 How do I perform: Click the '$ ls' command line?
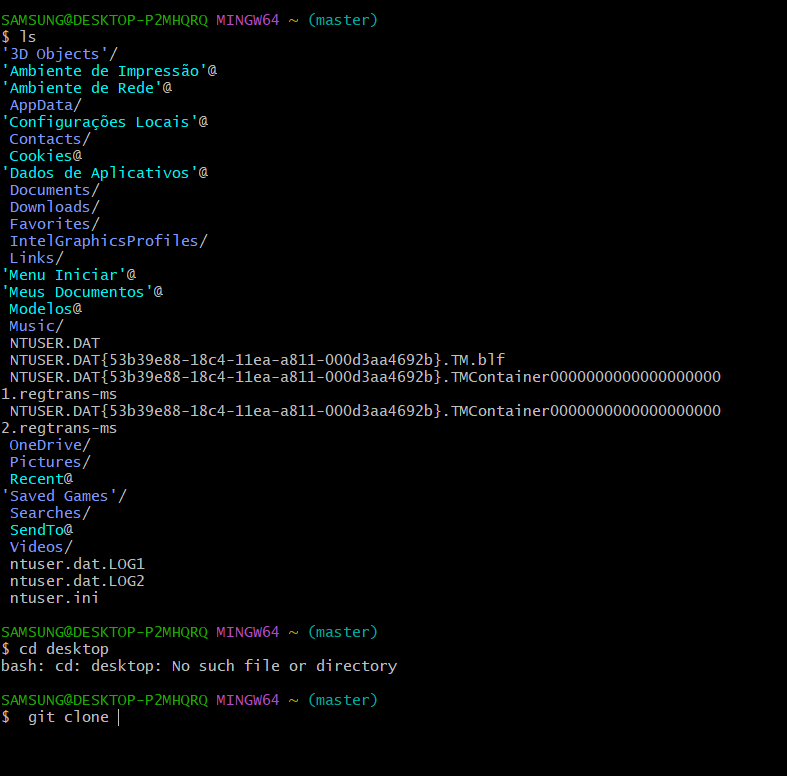click(19, 37)
